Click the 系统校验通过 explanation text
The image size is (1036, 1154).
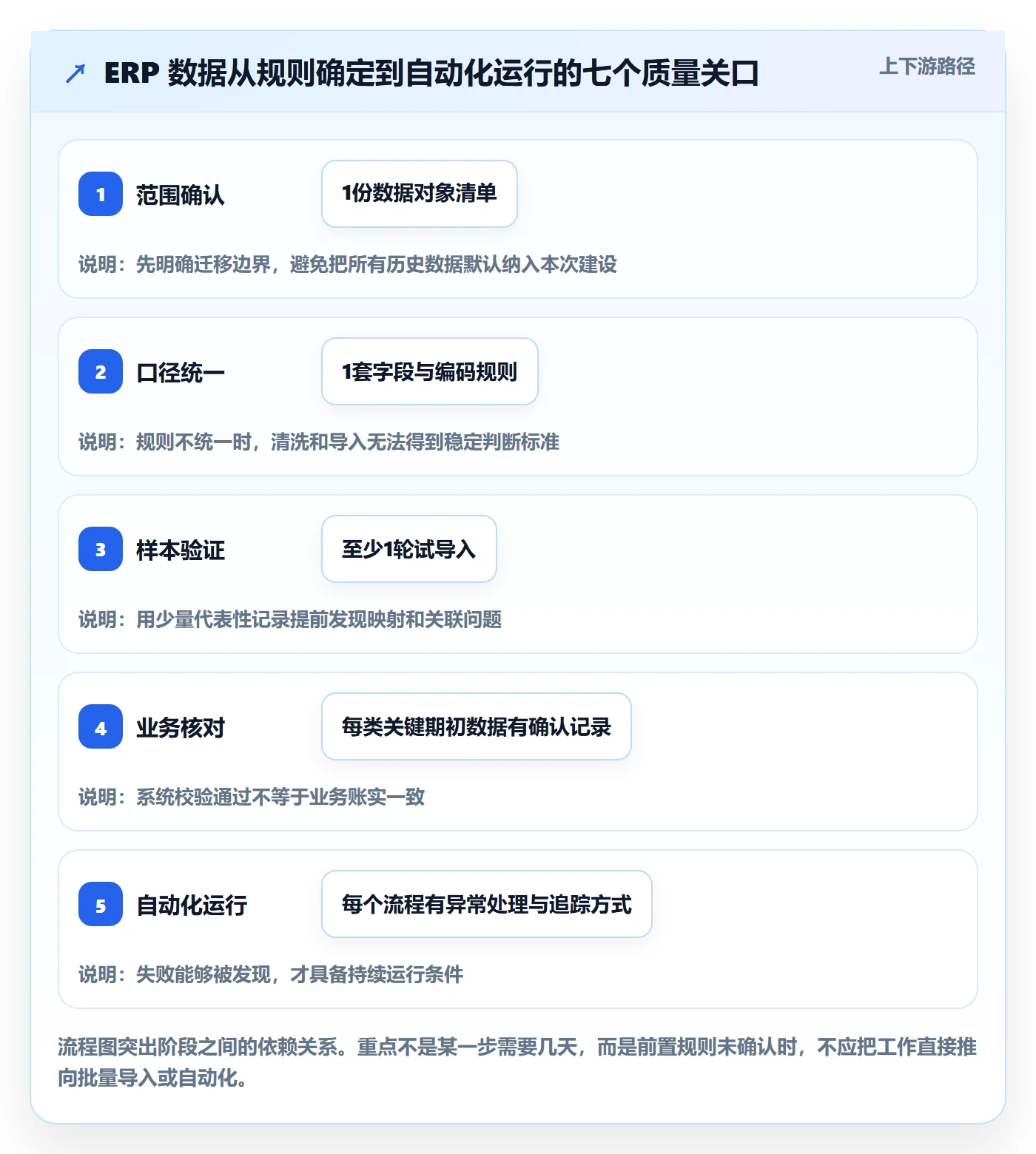[x=252, y=797]
